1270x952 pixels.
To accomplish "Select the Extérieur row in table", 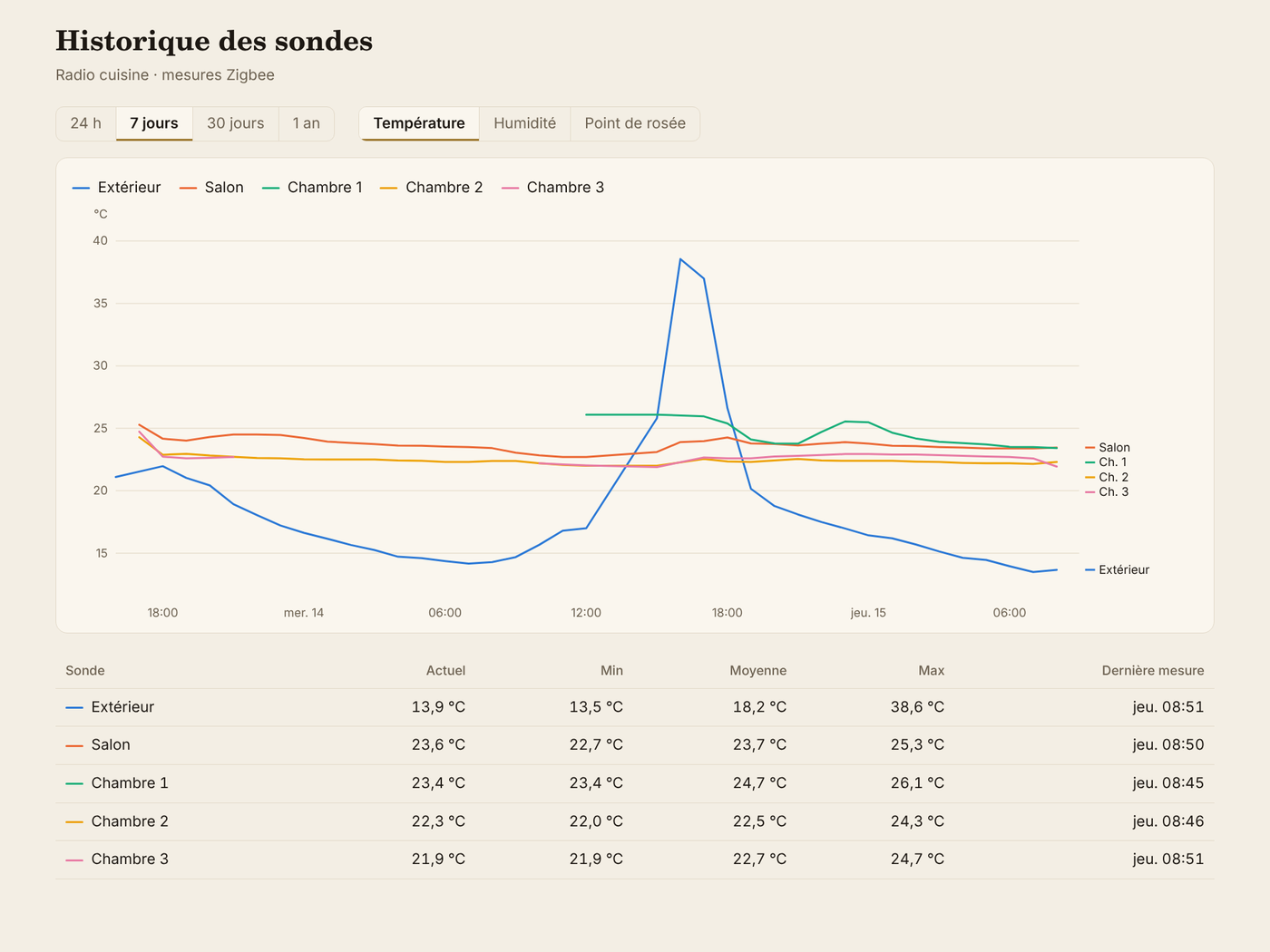I will pyautogui.click(x=635, y=707).
